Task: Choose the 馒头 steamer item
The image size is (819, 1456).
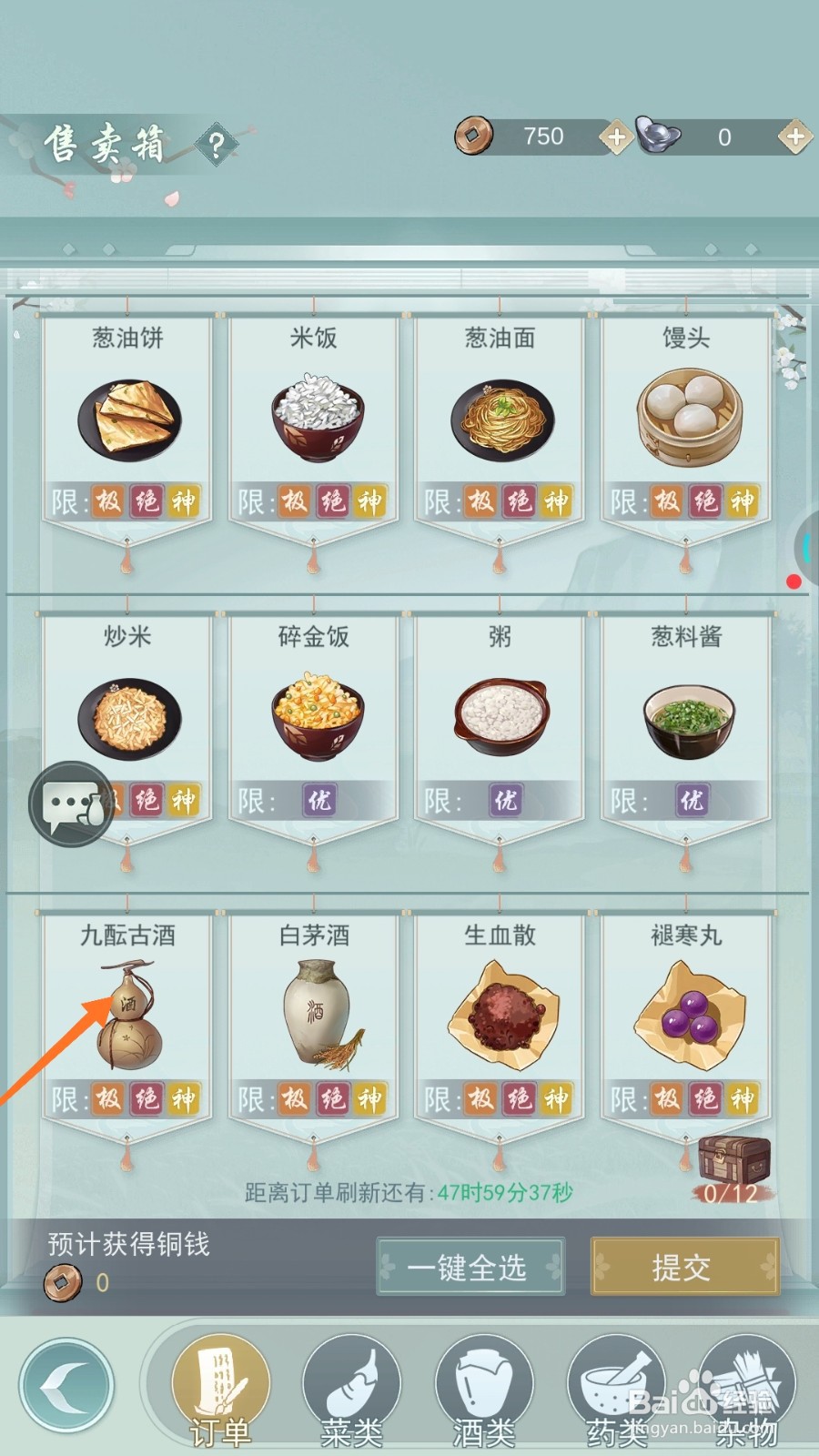Action: [x=686, y=419]
